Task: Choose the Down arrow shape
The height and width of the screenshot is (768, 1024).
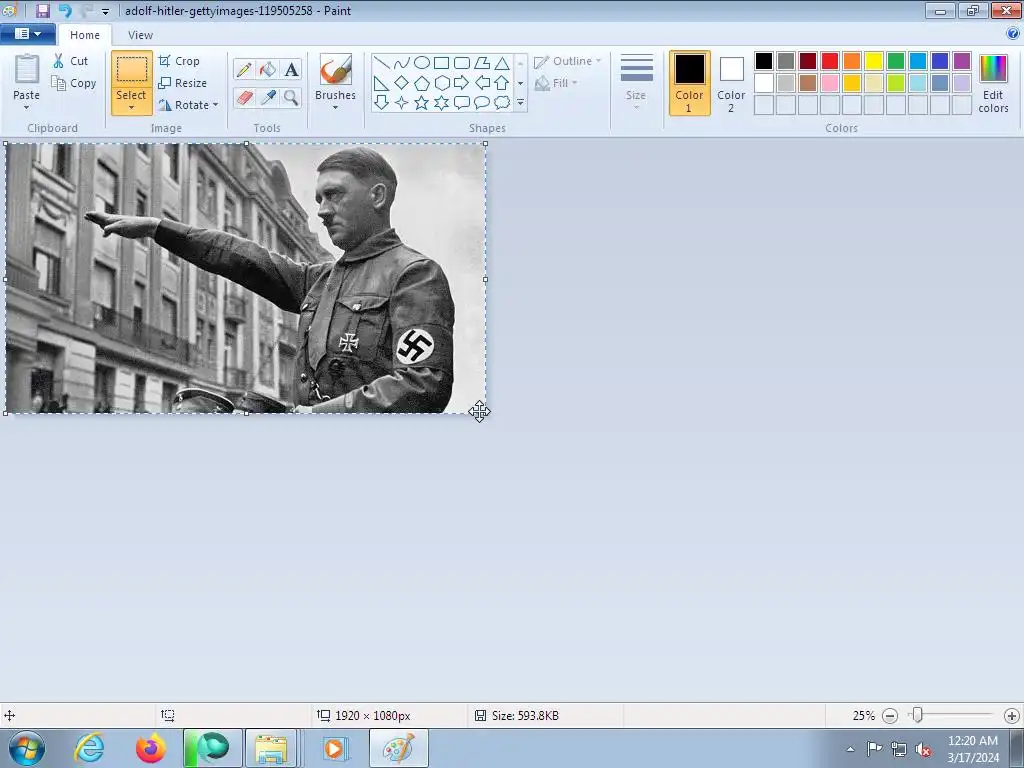Action: [x=381, y=103]
